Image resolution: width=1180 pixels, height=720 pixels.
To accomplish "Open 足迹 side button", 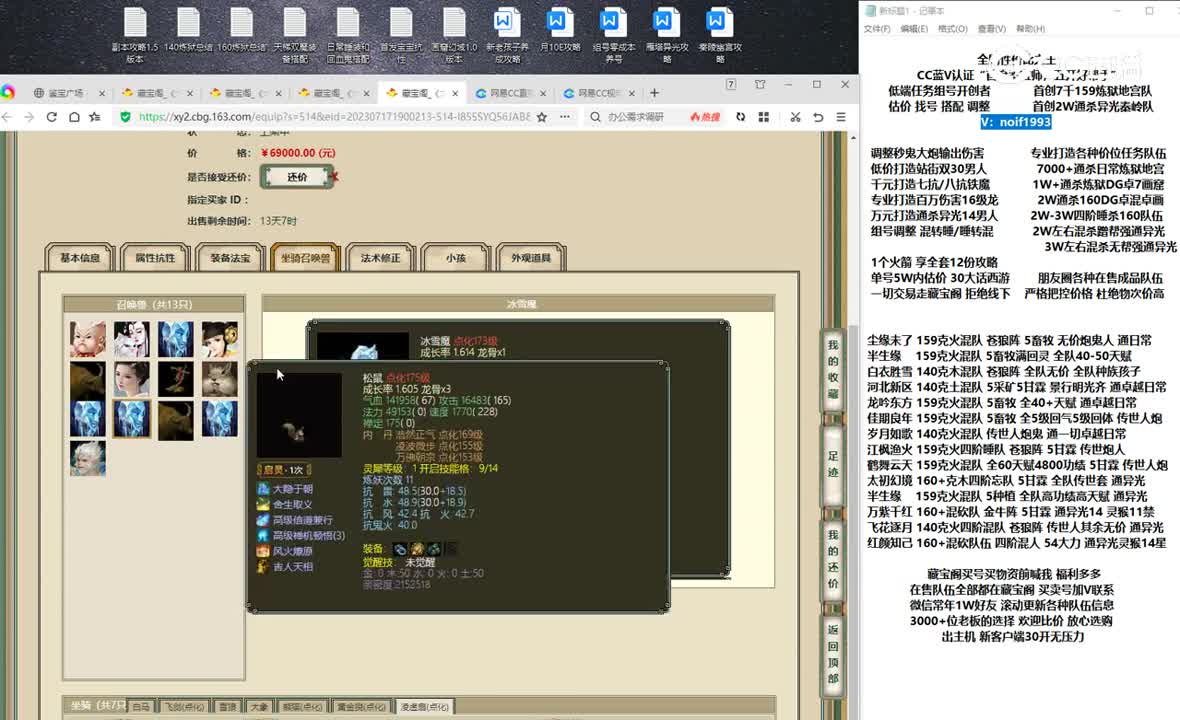I will coord(832,465).
